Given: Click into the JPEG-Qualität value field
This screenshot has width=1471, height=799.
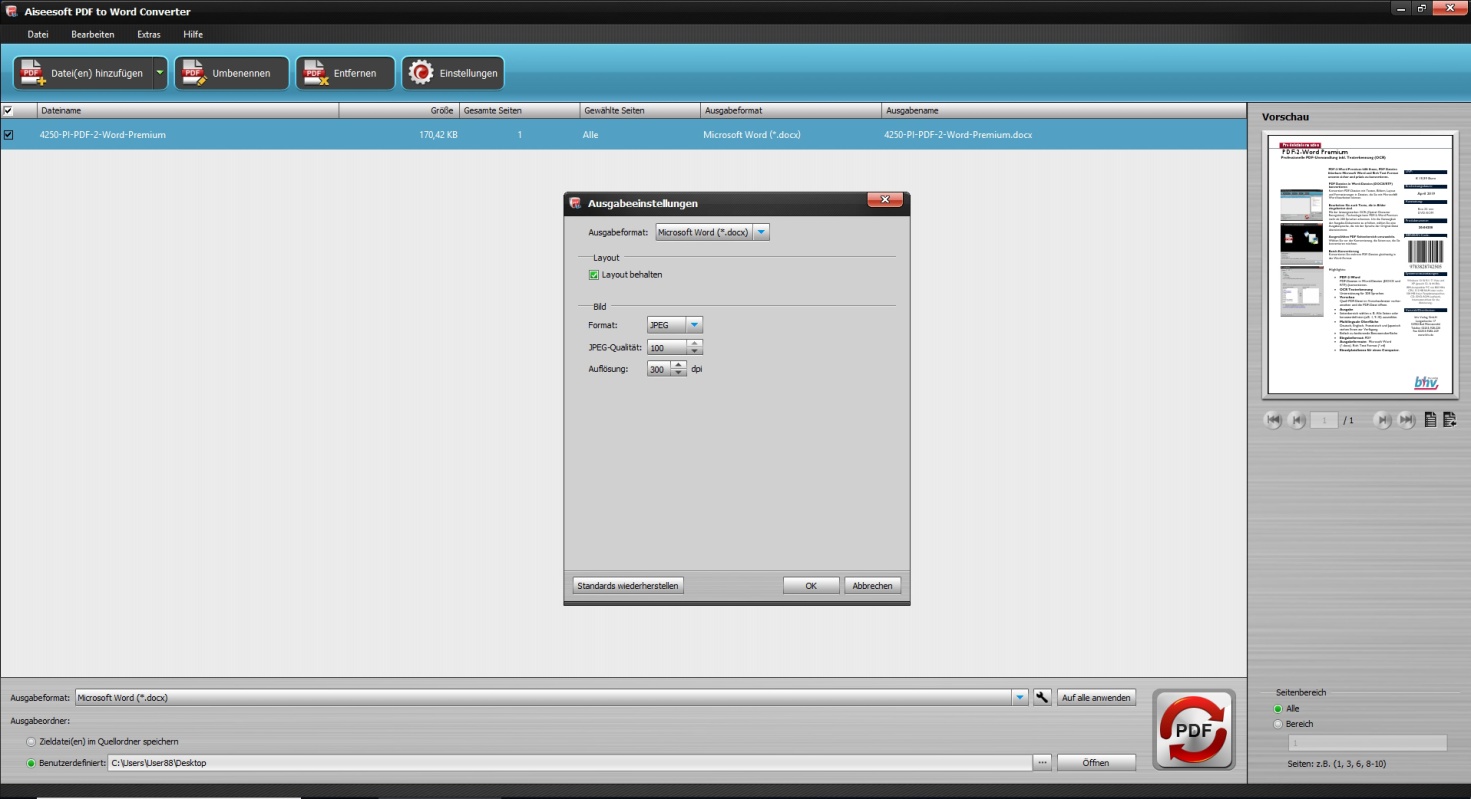Looking at the screenshot, I should click(667, 347).
